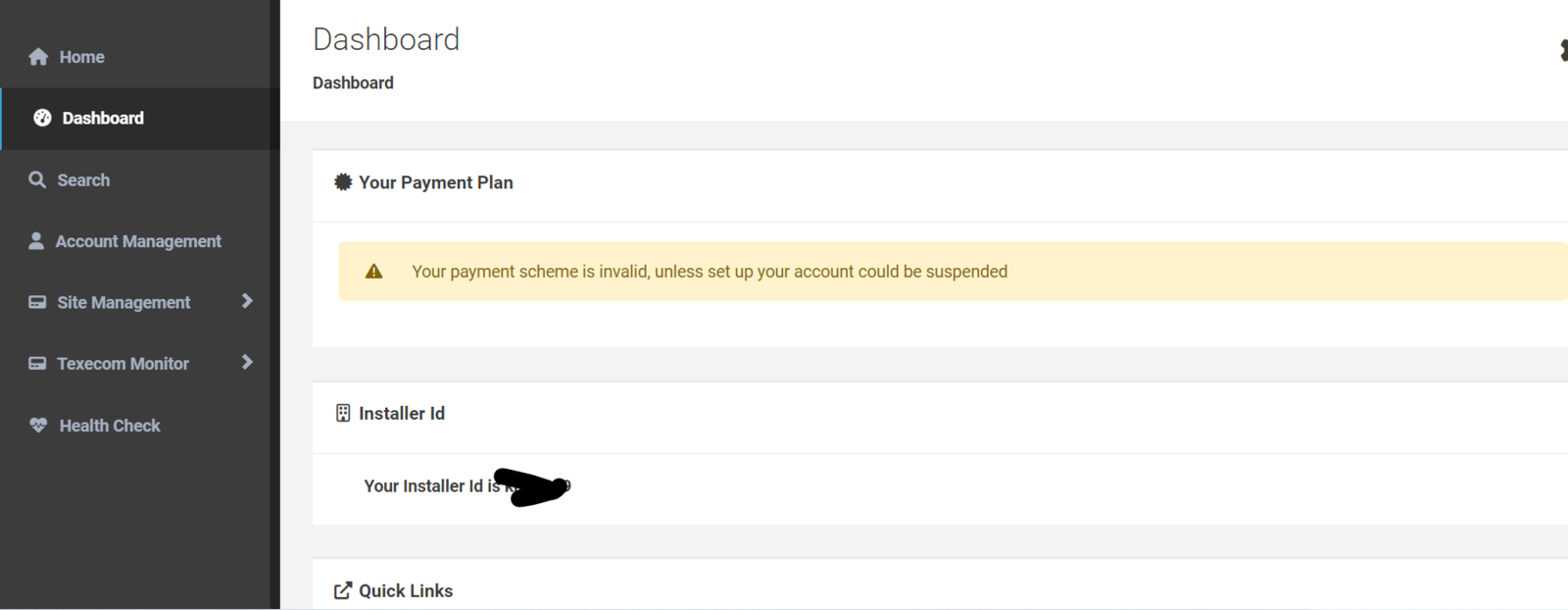Image resolution: width=1568 pixels, height=610 pixels.
Task: Click the Health Check heart icon
Action: click(x=38, y=425)
